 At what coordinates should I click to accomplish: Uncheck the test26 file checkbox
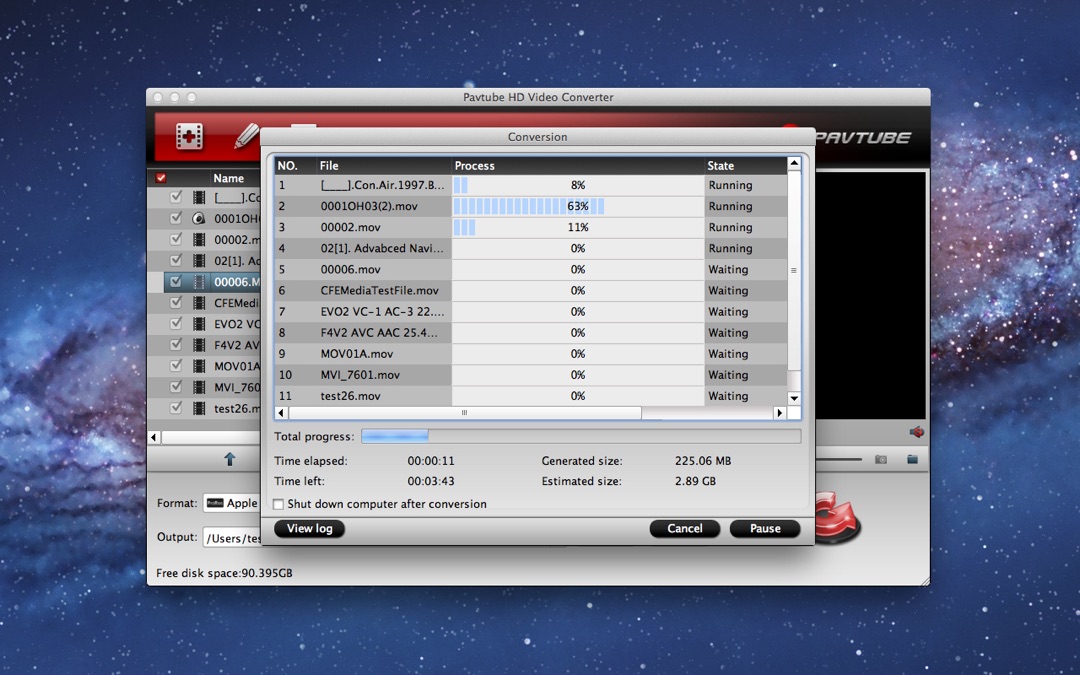pos(176,408)
